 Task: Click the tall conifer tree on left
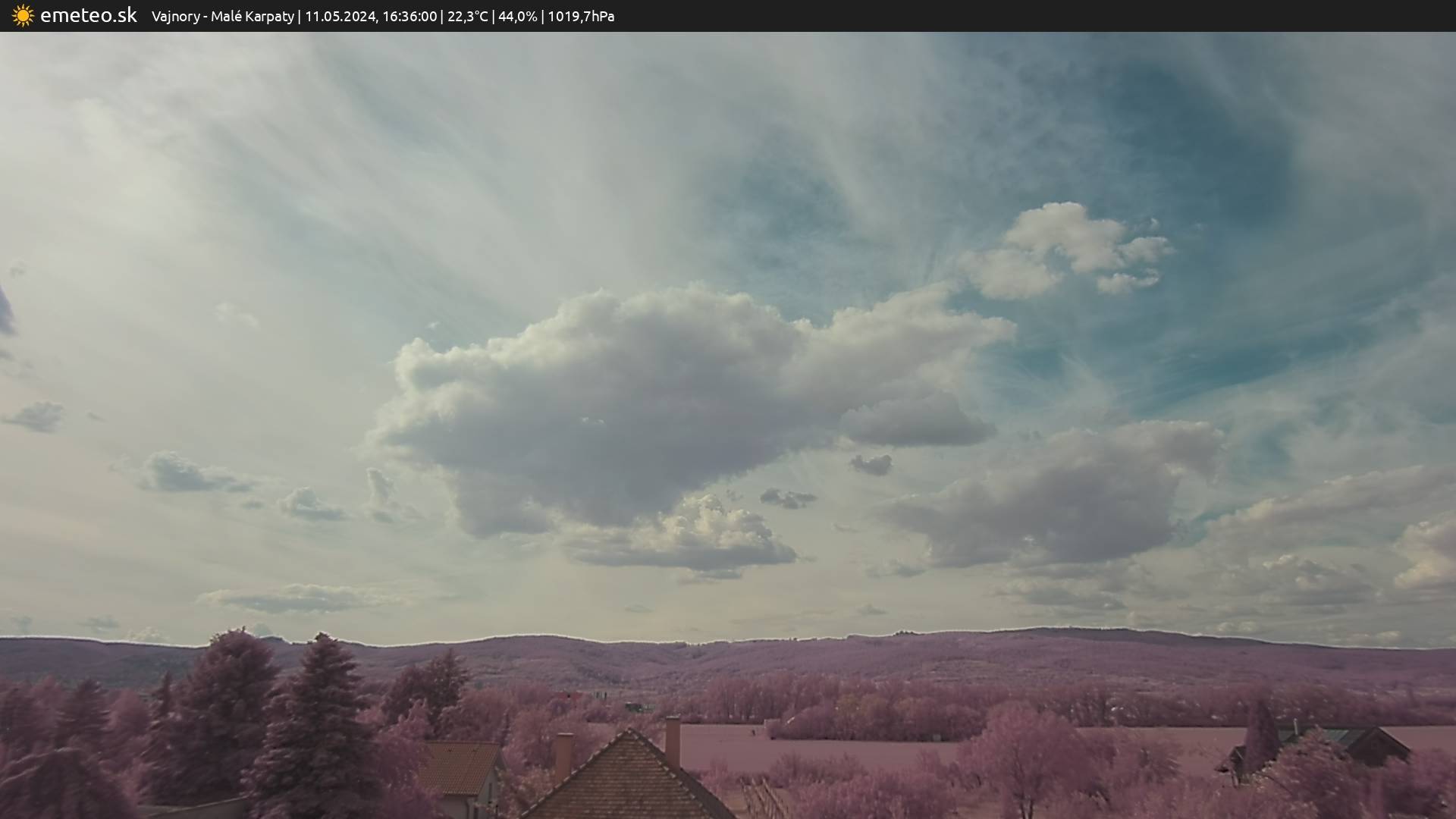point(322,720)
